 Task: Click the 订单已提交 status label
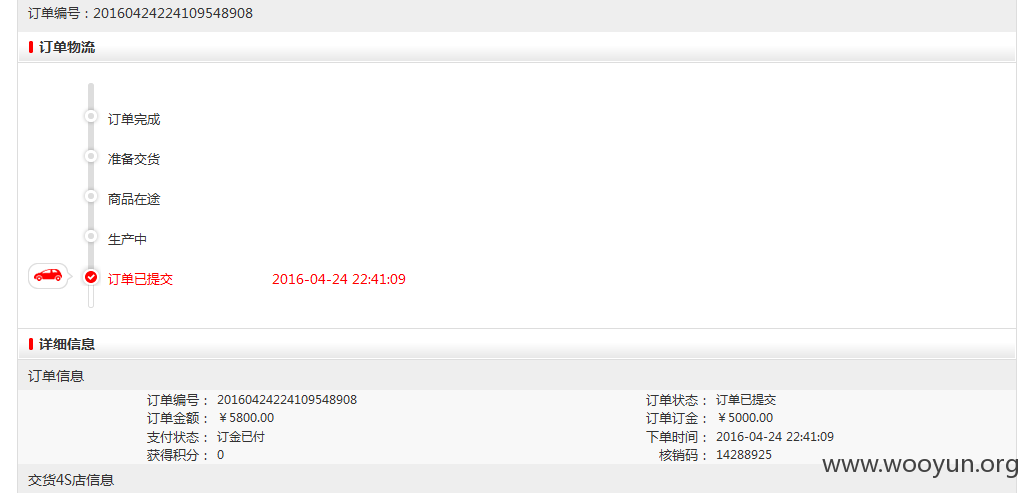click(140, 279)
